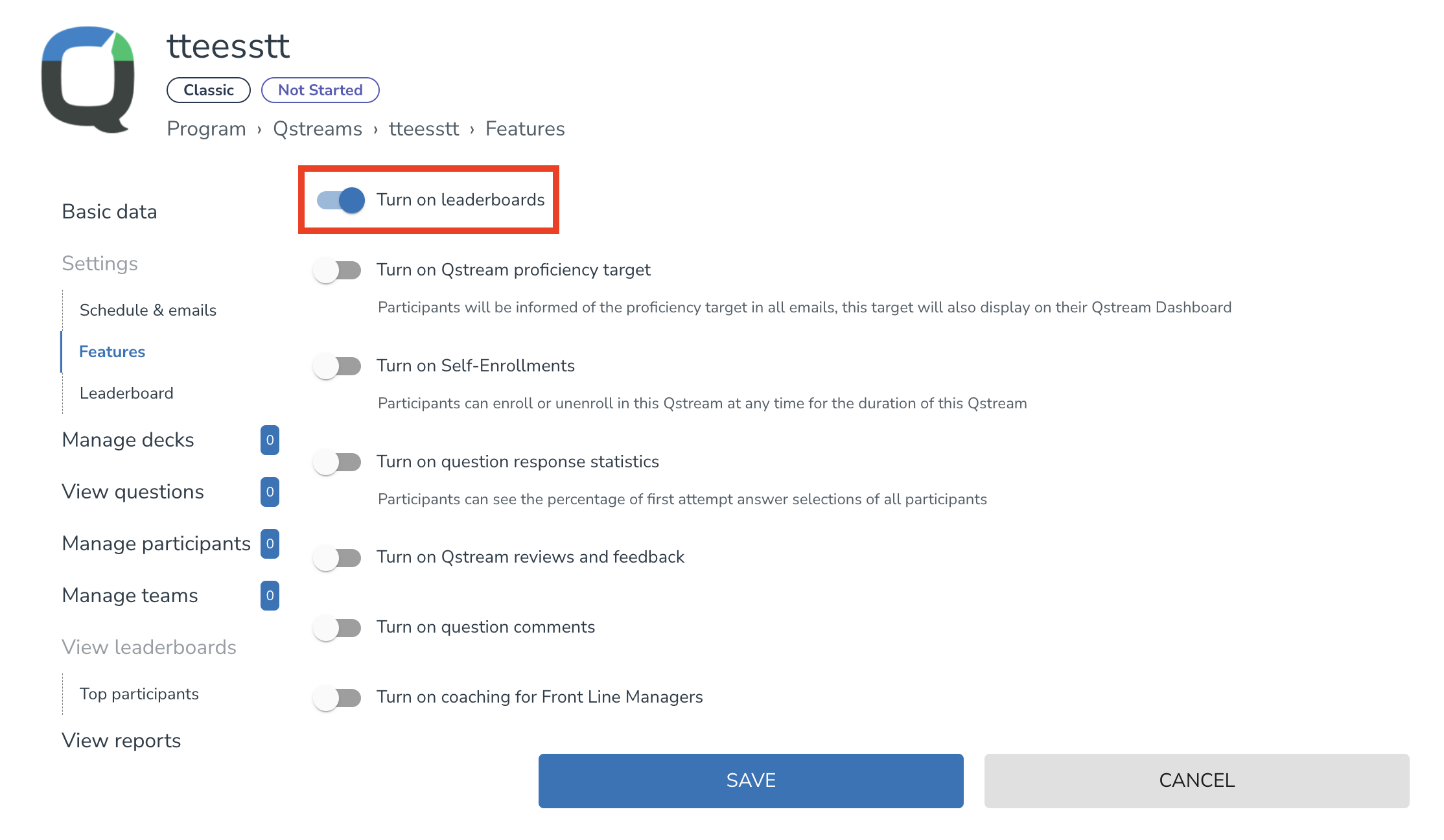Click the zero count badge beside Manage teams
Image resolution: width=1444 pixels, height=840 pixels.
(269, 595)
